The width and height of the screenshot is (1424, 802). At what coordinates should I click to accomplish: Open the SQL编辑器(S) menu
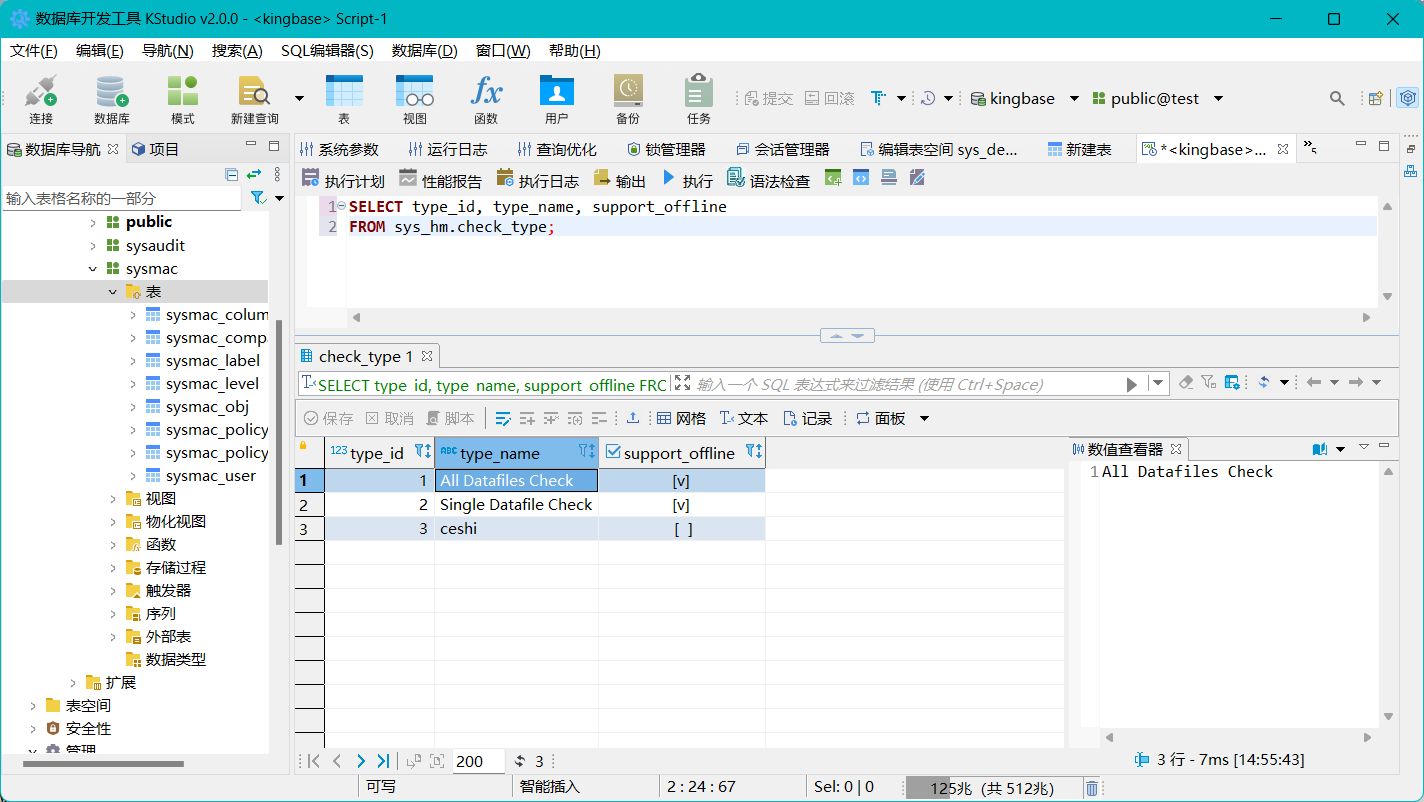pos(327,51)
